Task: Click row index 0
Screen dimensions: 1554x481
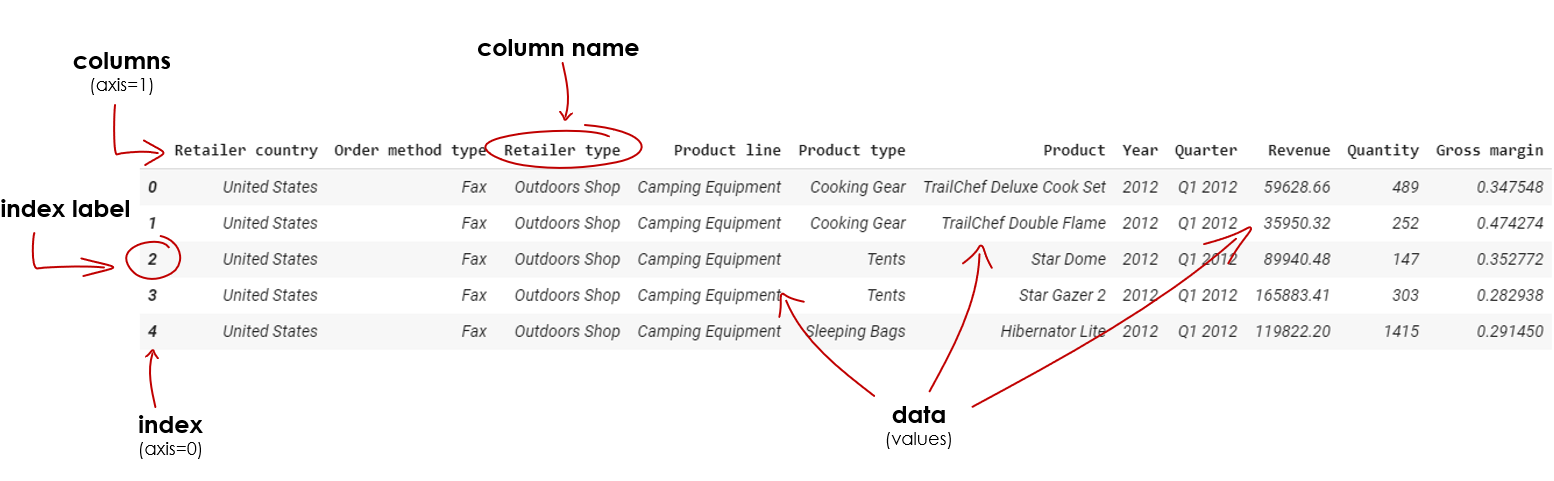Action: point(153,187)
